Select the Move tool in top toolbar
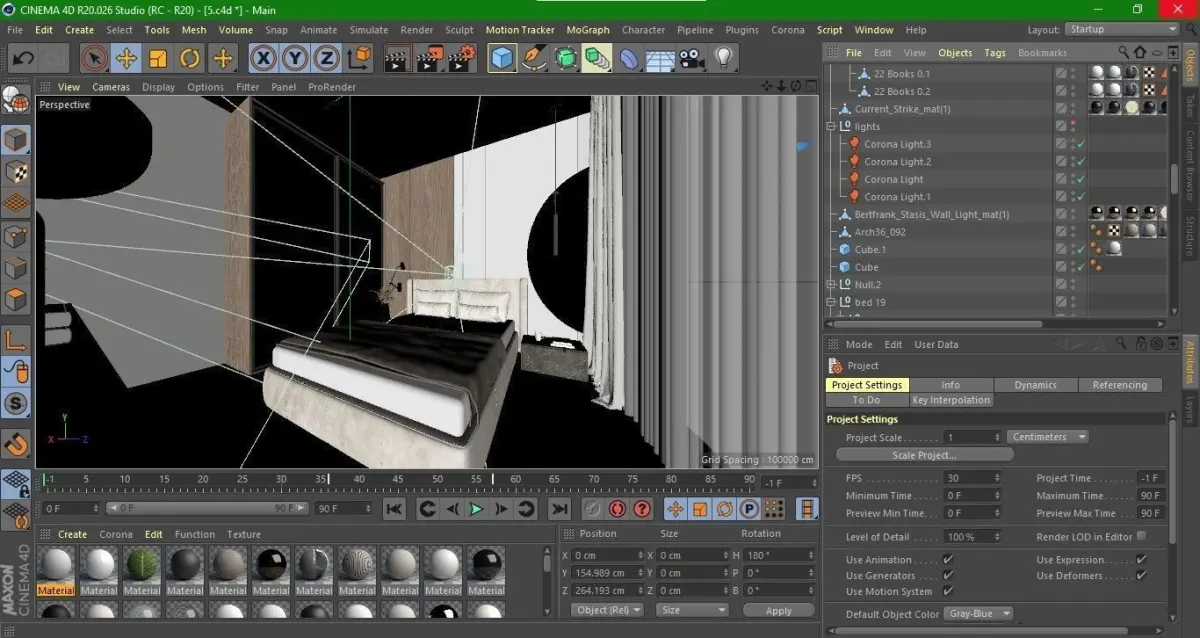 click(126, 59)
